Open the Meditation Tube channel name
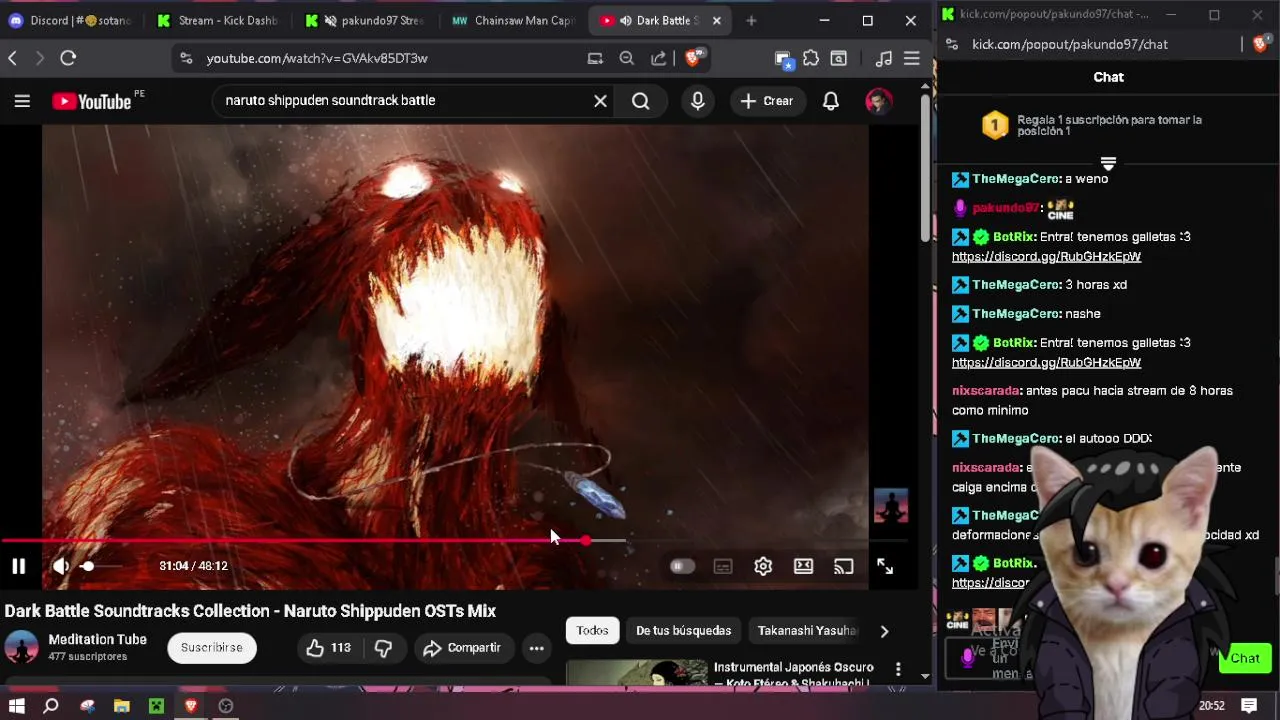Image resolution: width=1280 pixels, height=720 pixels. 98,640
